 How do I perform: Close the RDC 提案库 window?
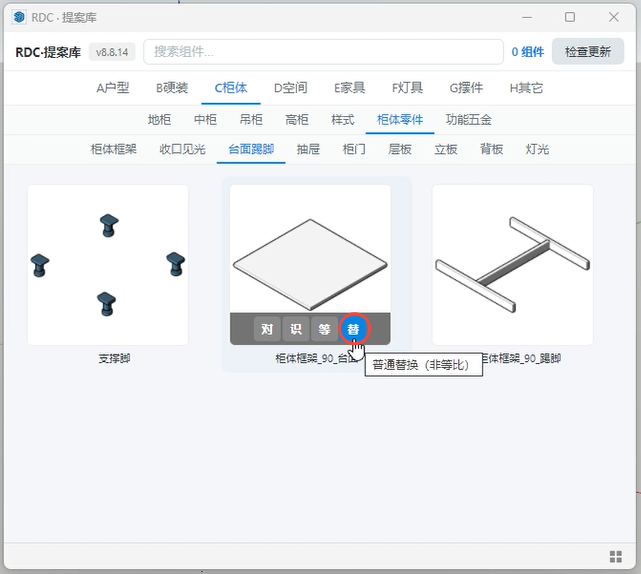614,17
